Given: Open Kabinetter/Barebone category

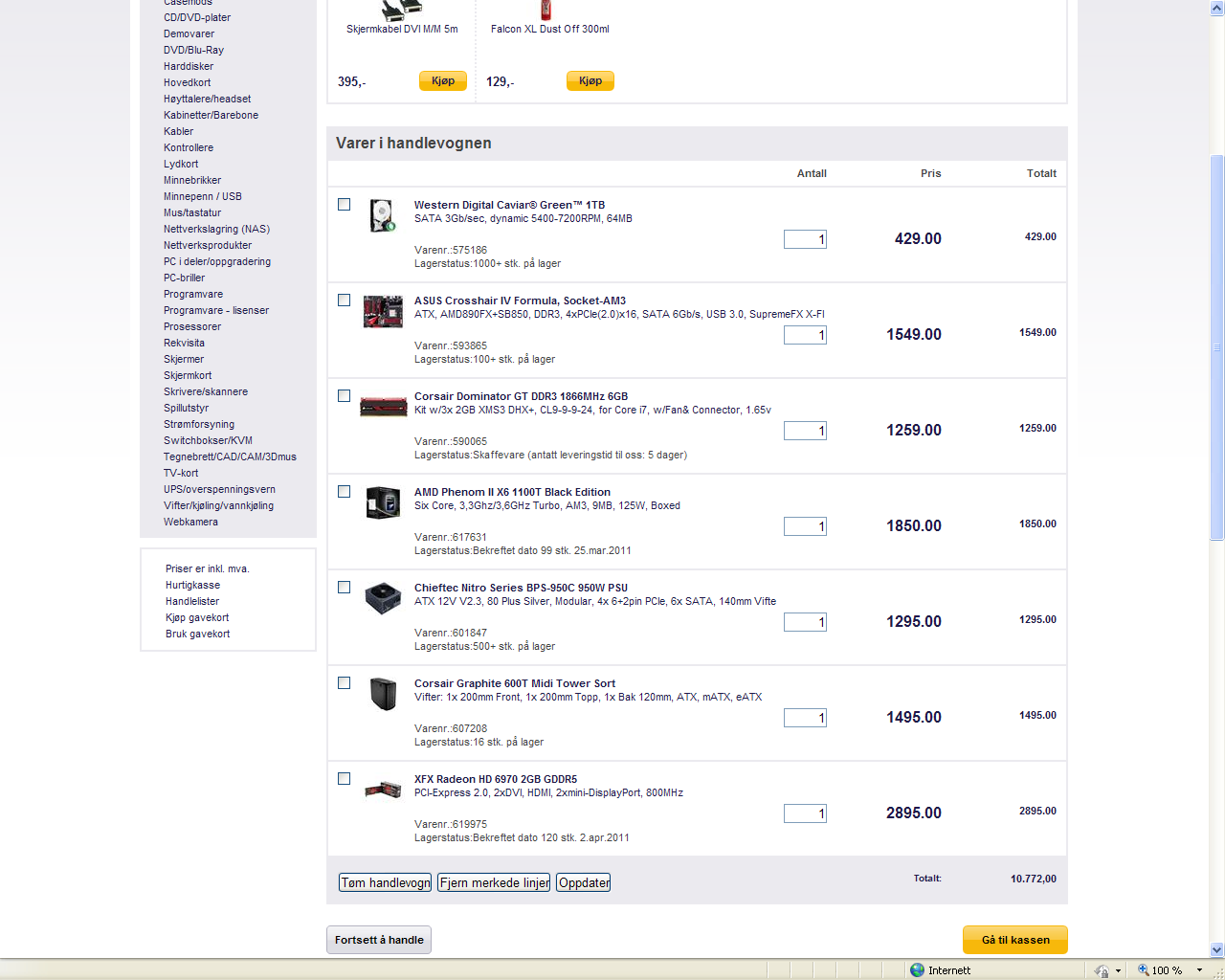Looking at the screenshot, I should (211, 116).
